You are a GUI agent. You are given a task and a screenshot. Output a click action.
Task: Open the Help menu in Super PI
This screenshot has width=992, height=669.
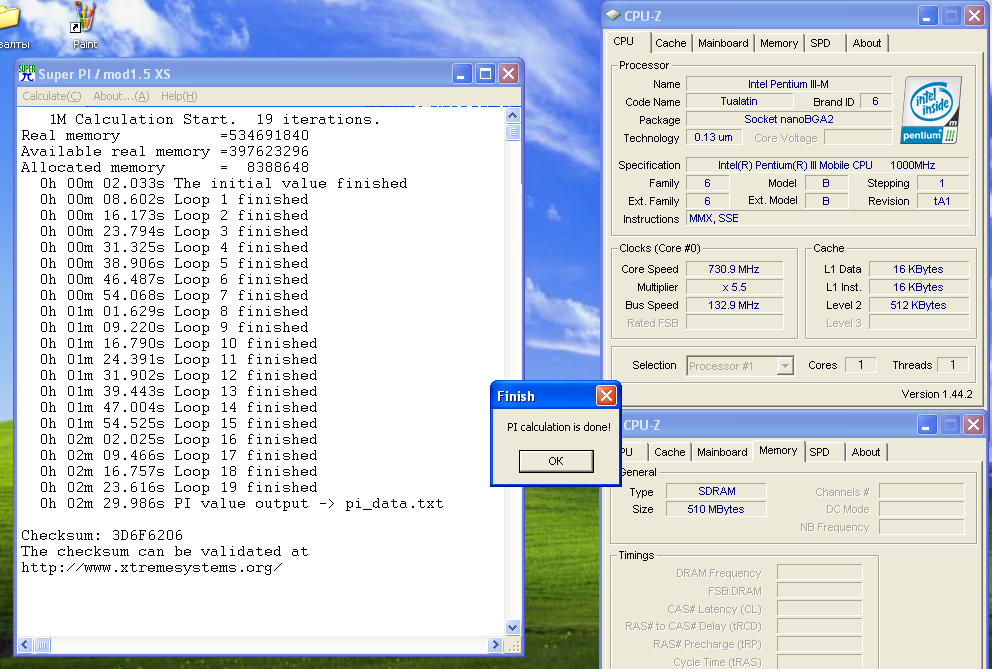[179, 96]
